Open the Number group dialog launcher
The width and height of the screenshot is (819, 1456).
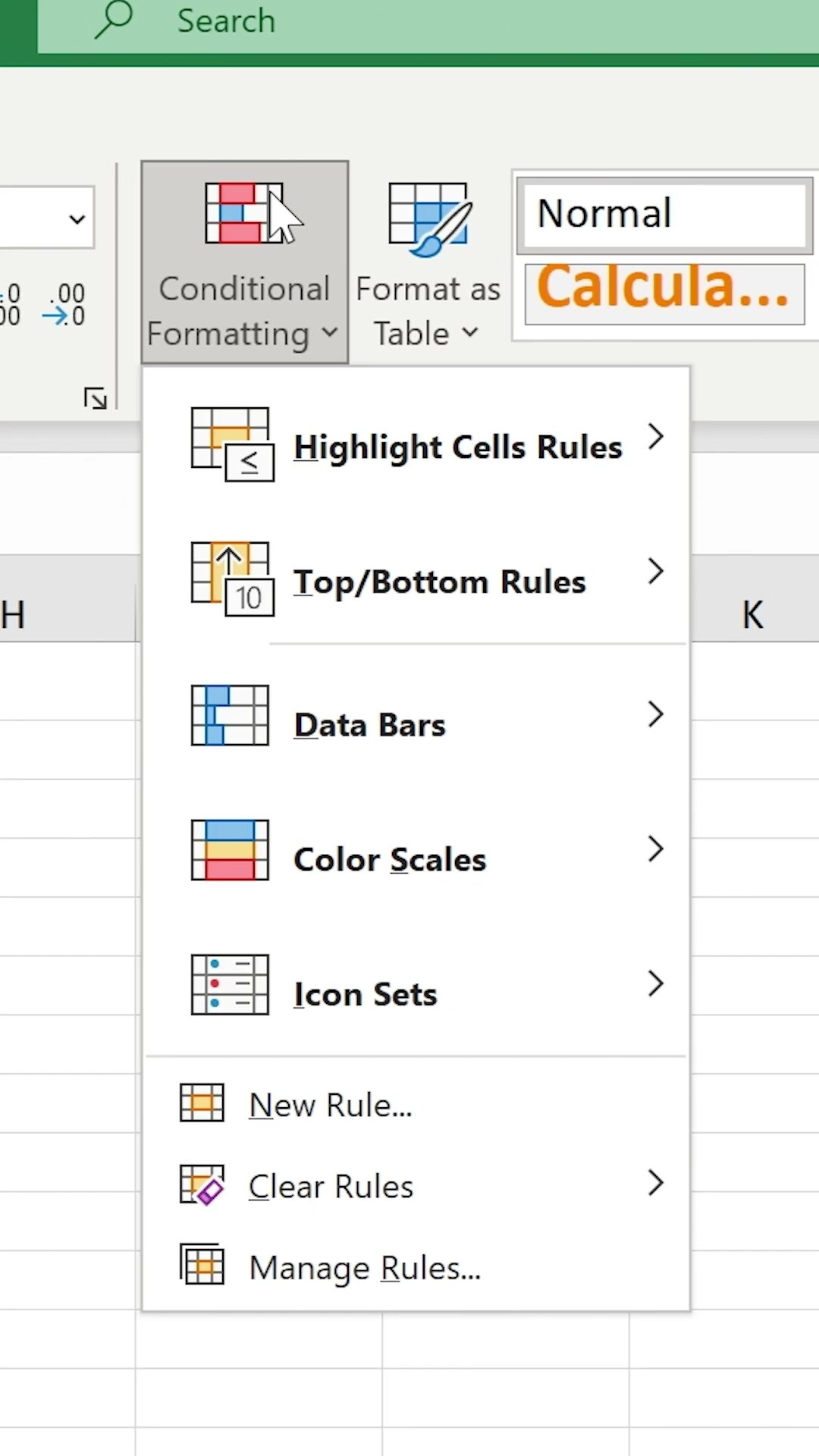(96, 398)
